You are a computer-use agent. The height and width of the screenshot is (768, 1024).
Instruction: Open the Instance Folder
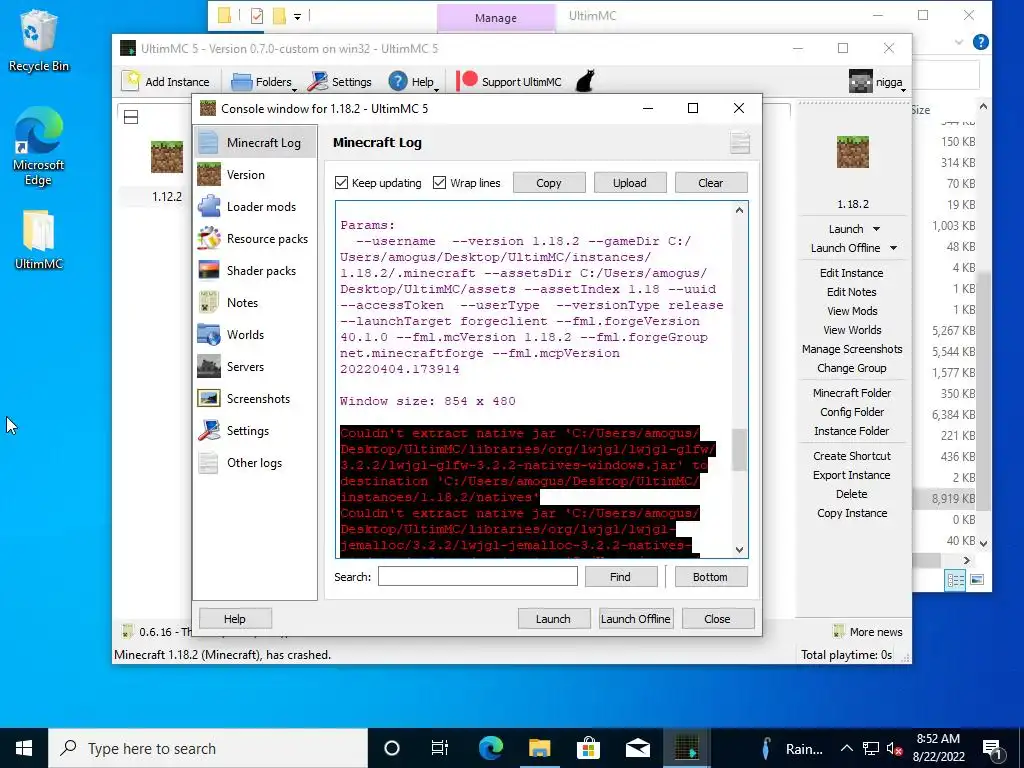[x=852, y=430]
